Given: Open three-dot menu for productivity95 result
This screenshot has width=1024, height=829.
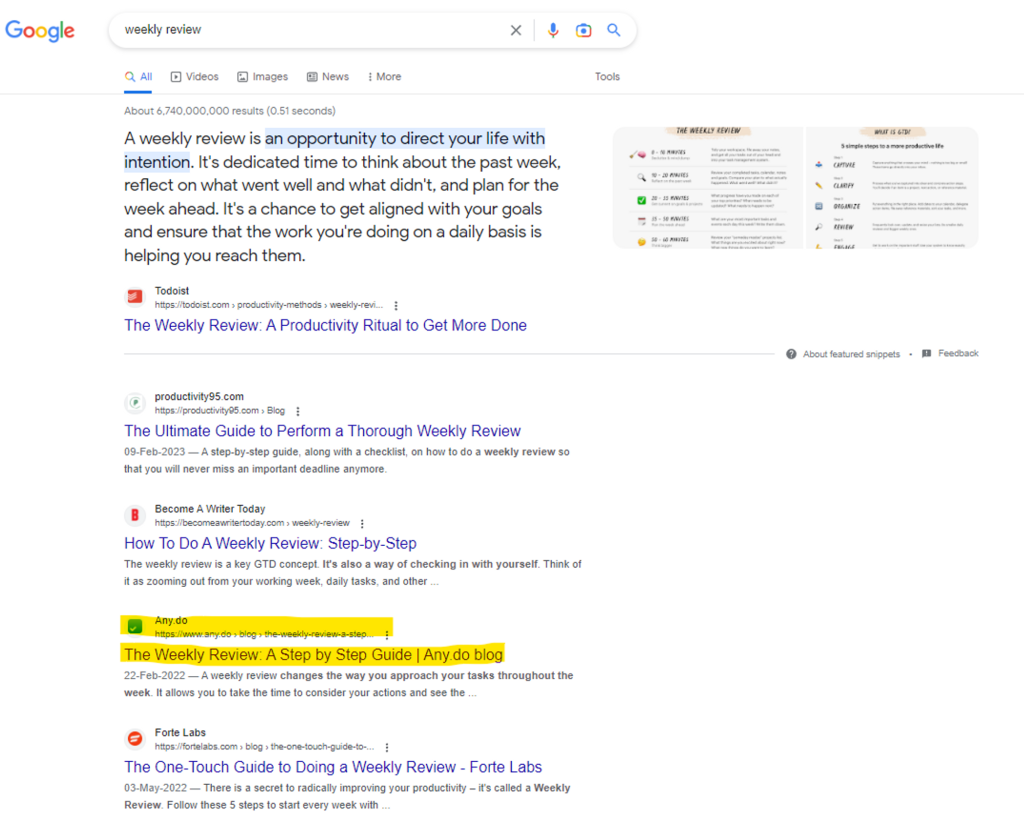Looking at the screenshot, I should tap(298, 411).
